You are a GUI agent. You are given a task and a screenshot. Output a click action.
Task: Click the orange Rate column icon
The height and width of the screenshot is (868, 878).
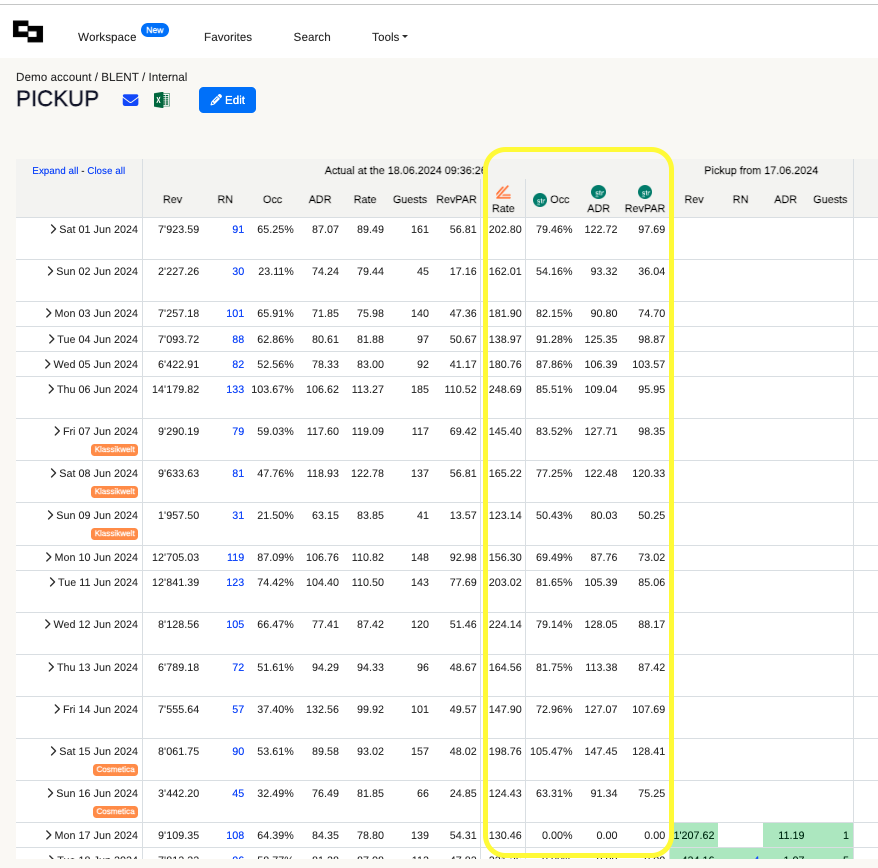(503, 193)
